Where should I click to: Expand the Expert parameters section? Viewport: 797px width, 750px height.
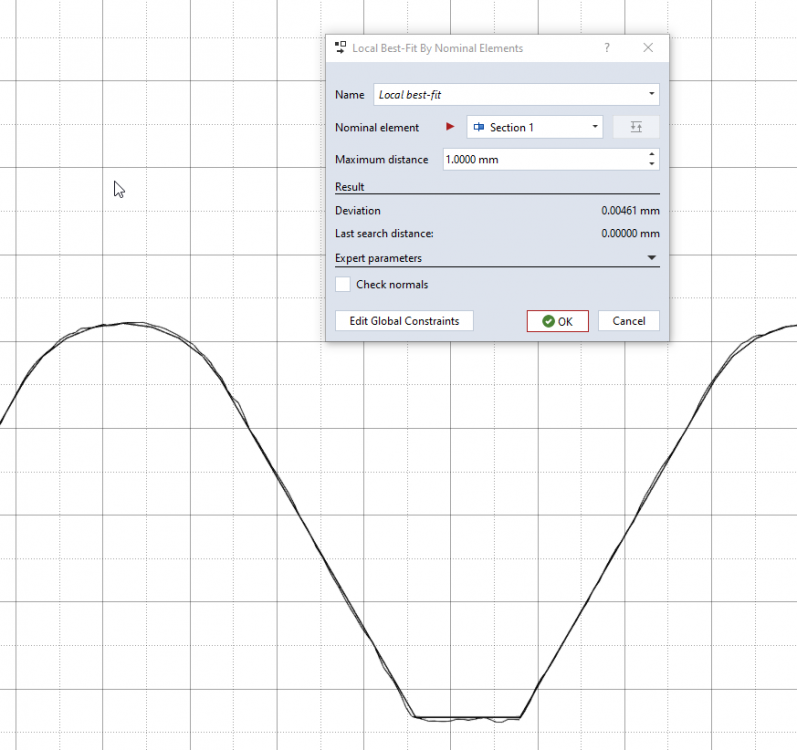point(652,258)
